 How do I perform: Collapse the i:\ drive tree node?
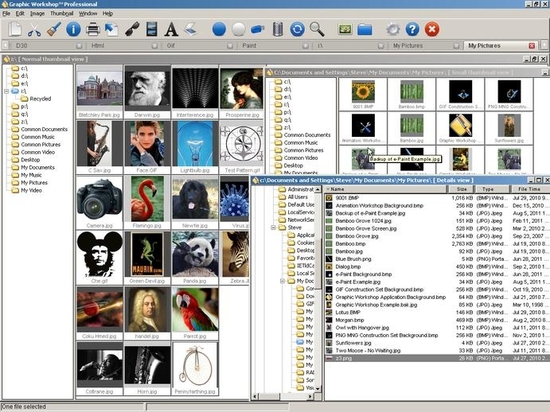(x=6, y=91)
